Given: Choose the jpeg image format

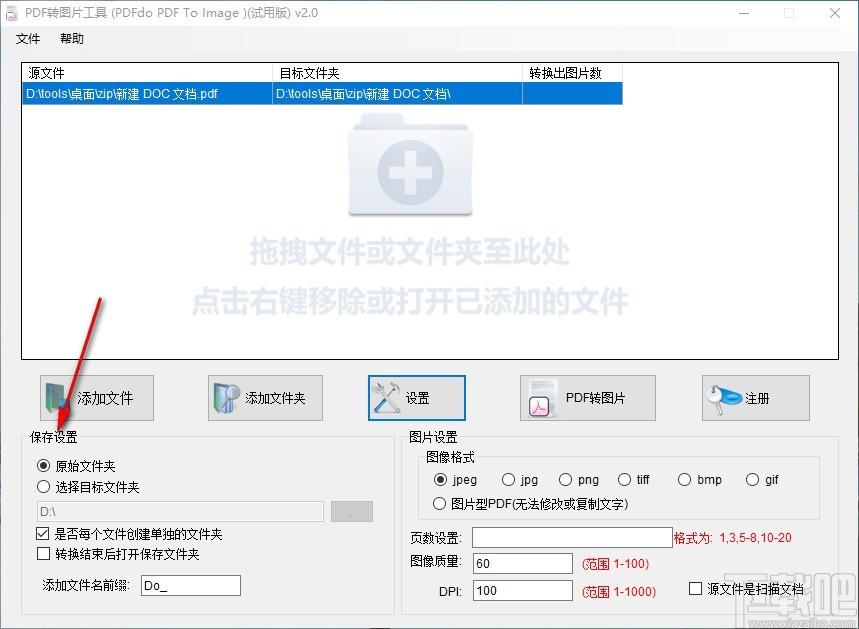Looking at the screenshot, I should [440, 479].
